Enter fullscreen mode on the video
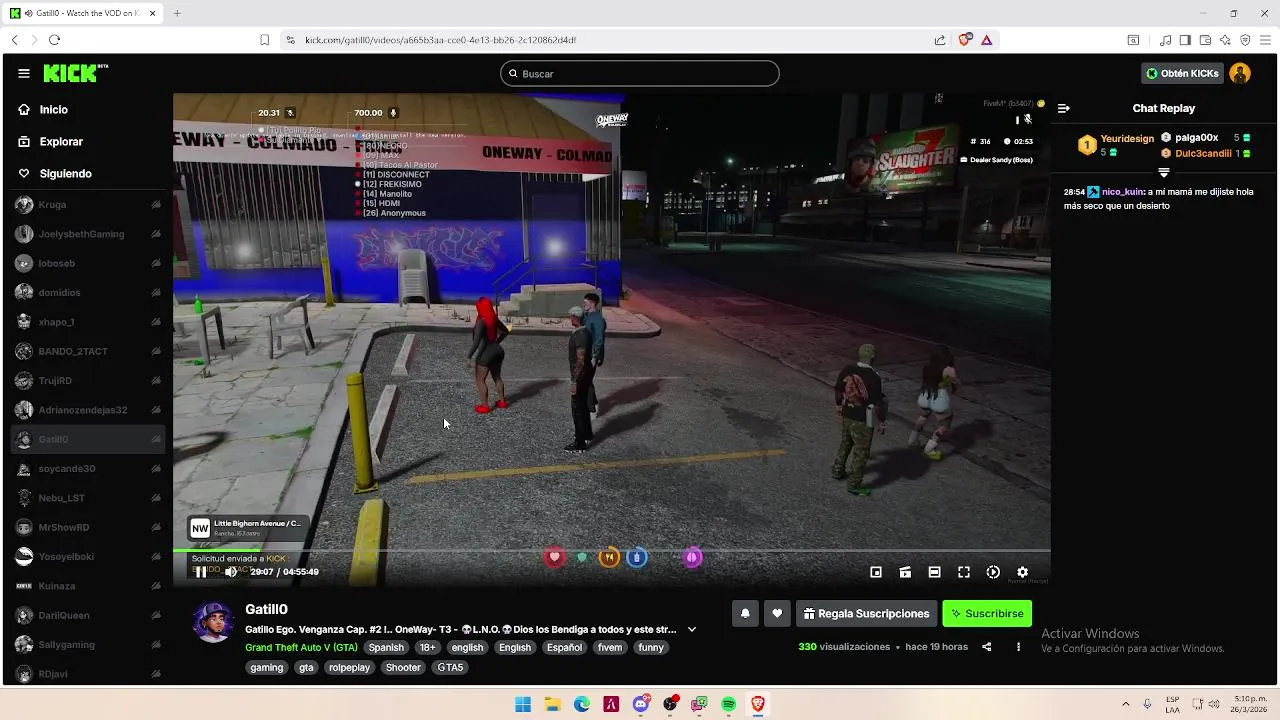The height and width of the screenshot is (720, 1280). (x=964, y=572)
